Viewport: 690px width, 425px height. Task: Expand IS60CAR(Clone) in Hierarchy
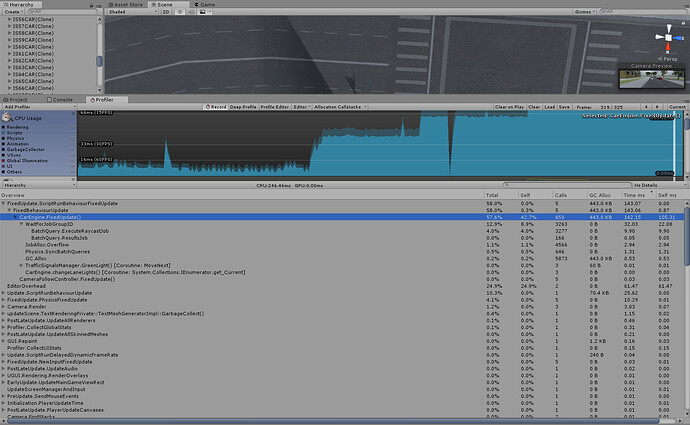pyautogui.click(x=9, y=47)
